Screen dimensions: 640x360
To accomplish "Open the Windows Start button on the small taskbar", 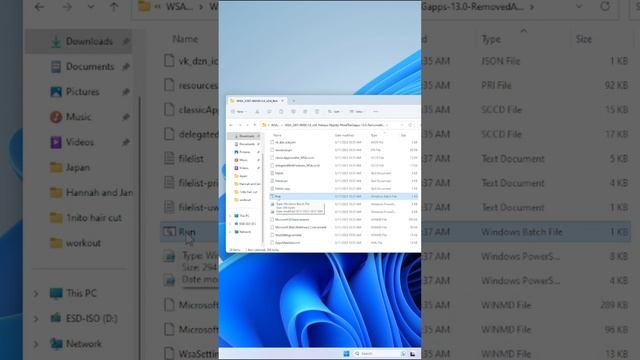I will coord(347,353).
